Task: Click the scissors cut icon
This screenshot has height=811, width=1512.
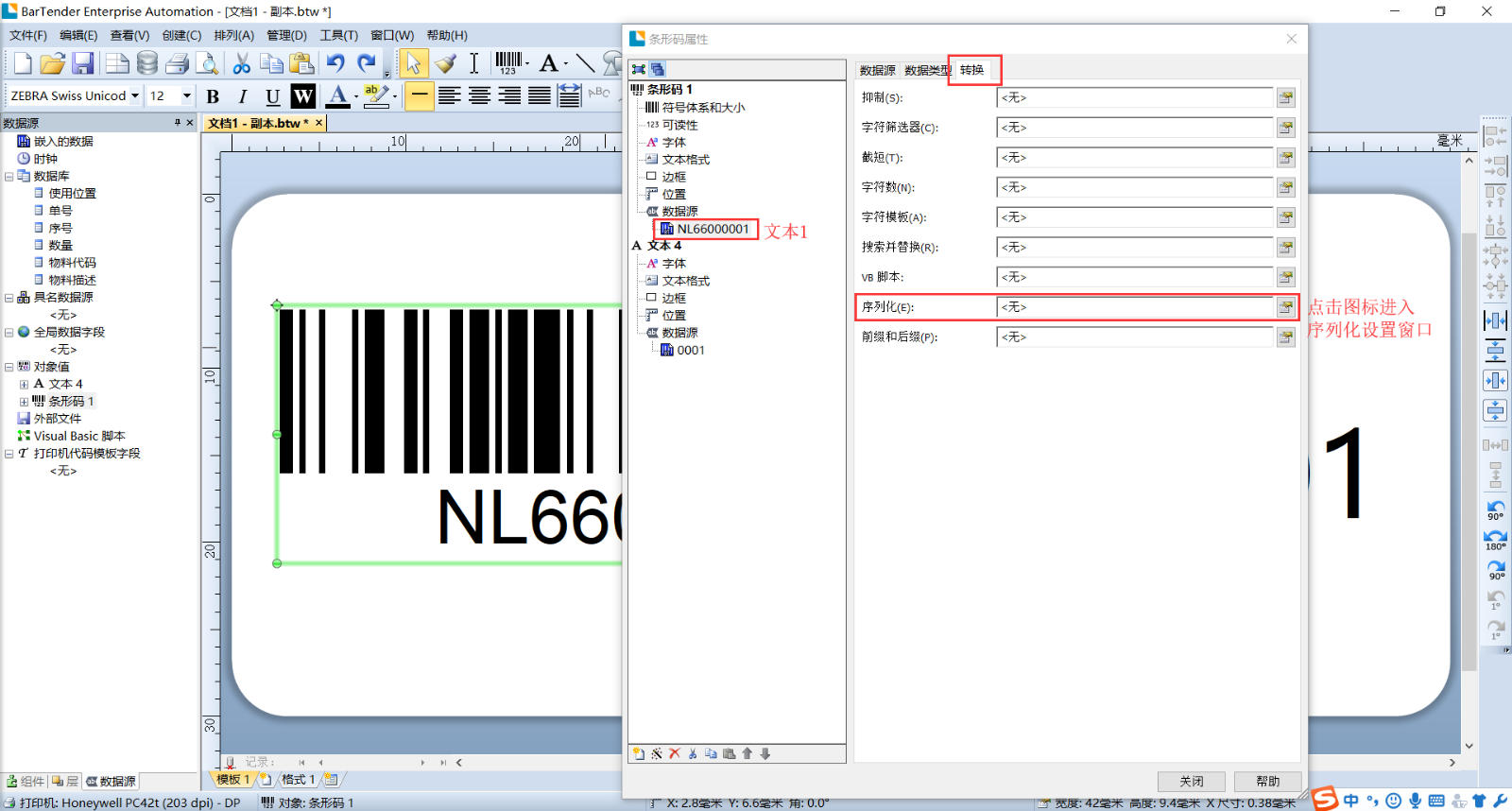Action: [242, 63]
